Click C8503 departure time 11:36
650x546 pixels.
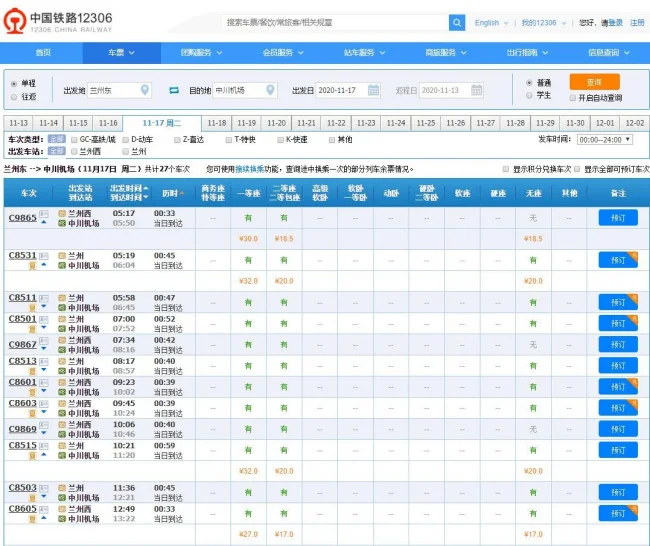[124, 488]
